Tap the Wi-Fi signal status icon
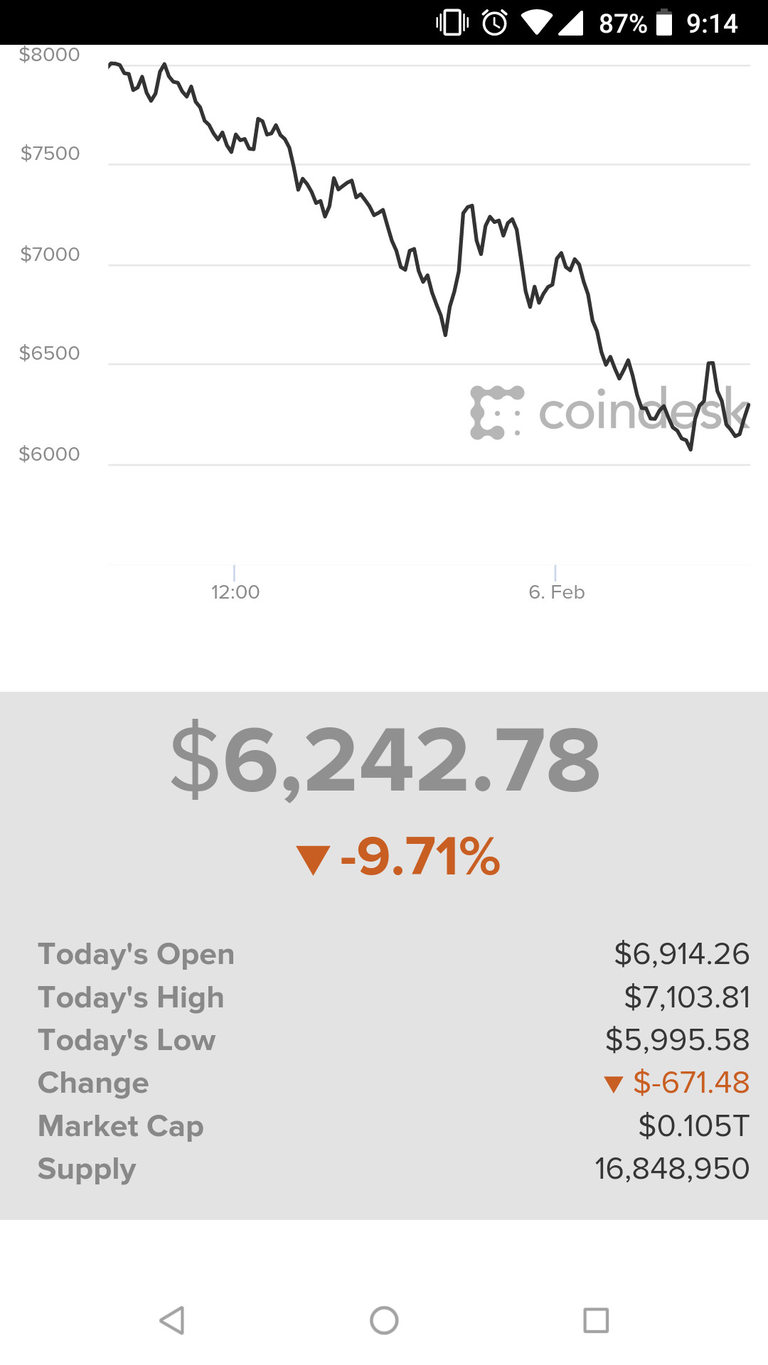This screenshot has height=1365, width=768. (x=535, y=22)
